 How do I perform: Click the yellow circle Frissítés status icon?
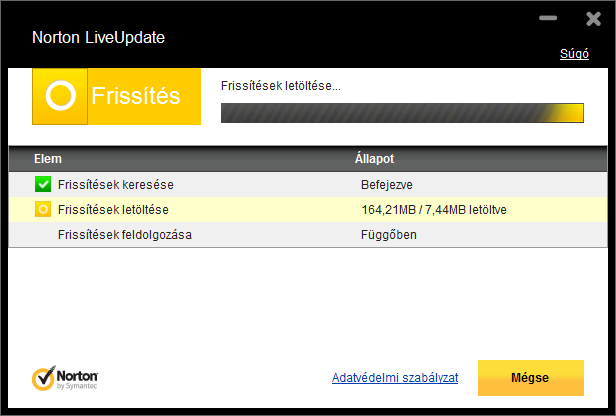pos(60,96)
